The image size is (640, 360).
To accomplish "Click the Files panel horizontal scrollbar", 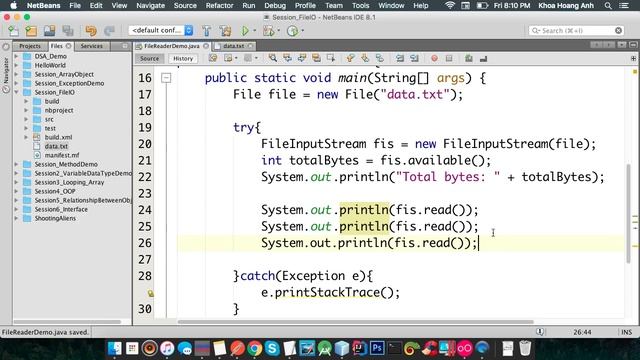I will [x=67, y=322].
